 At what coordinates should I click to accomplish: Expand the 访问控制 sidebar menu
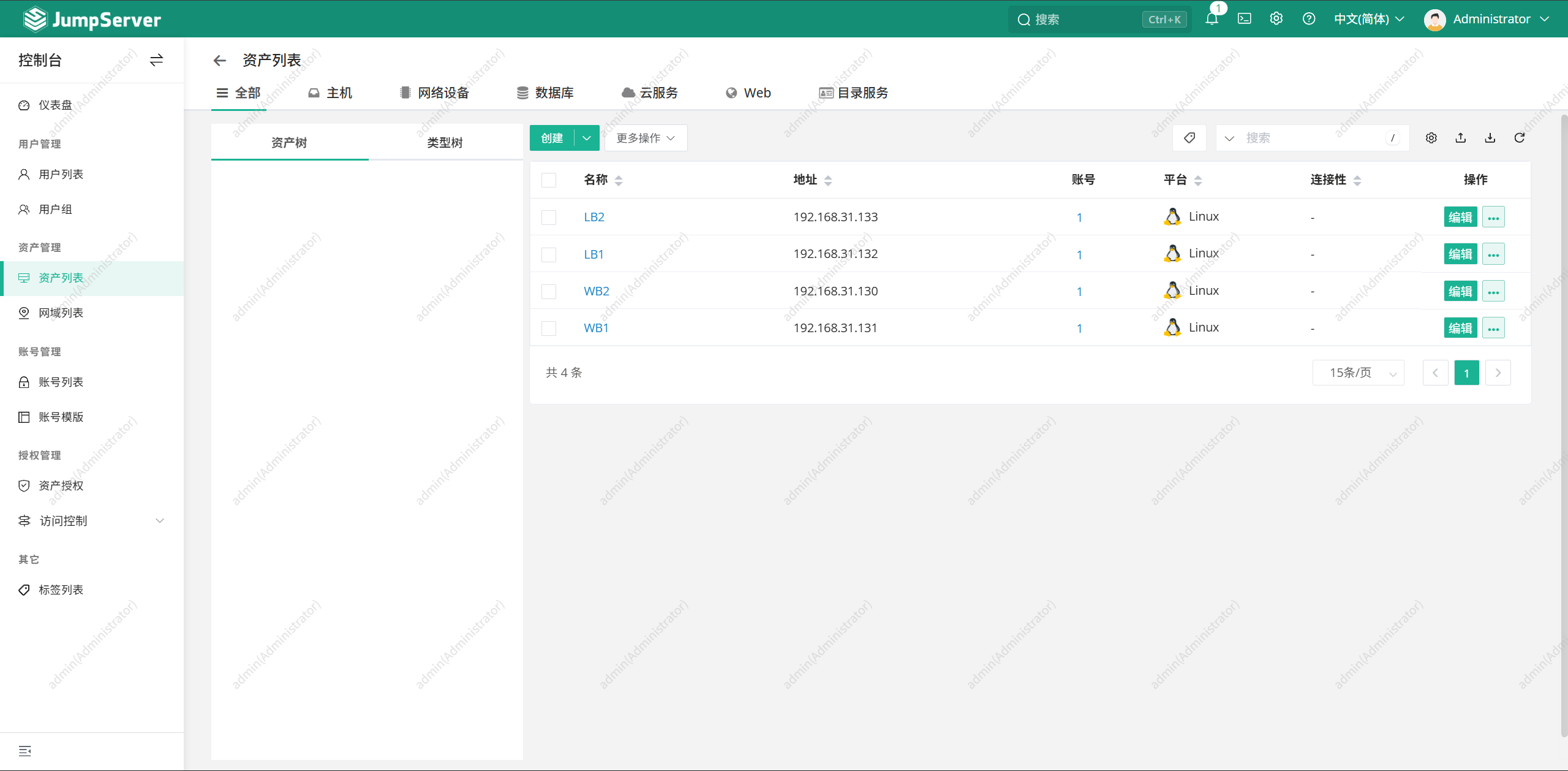tap(92, 521)
